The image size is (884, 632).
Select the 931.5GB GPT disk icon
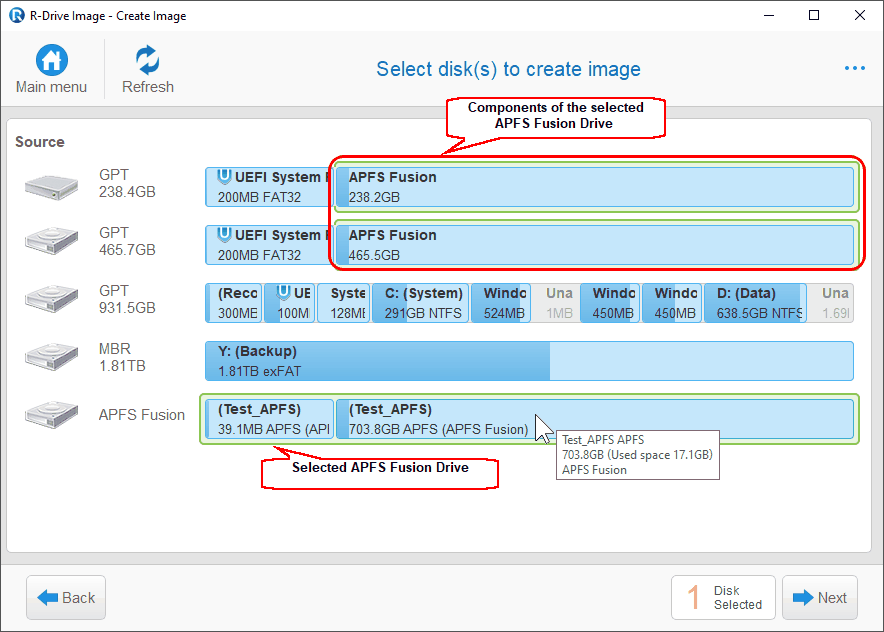coord(51,299)
